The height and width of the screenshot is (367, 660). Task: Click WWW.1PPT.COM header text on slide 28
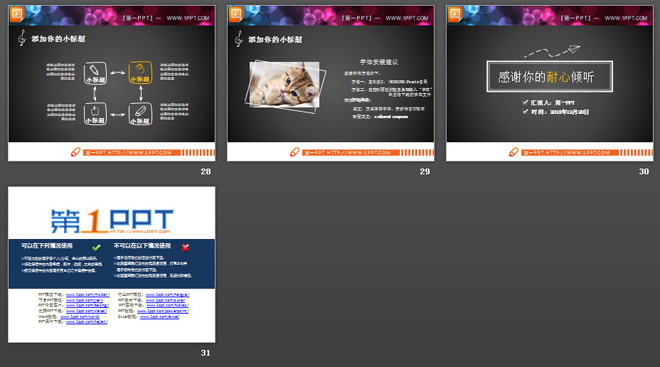tap(188, 18)
